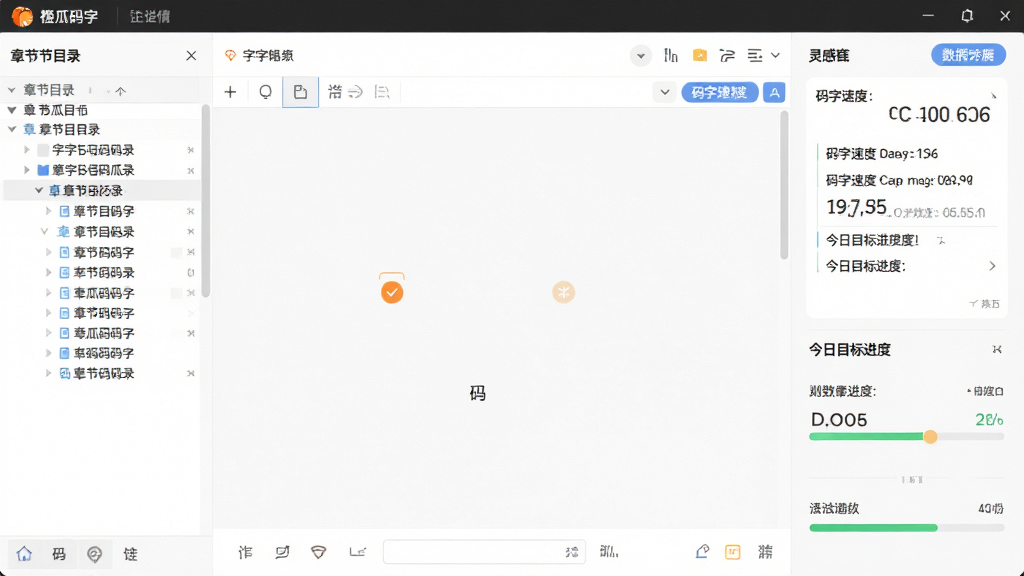Click the 码 icon in bottom-left bar
Viewport: 1024px width, 576px height.
click(59, 554)
